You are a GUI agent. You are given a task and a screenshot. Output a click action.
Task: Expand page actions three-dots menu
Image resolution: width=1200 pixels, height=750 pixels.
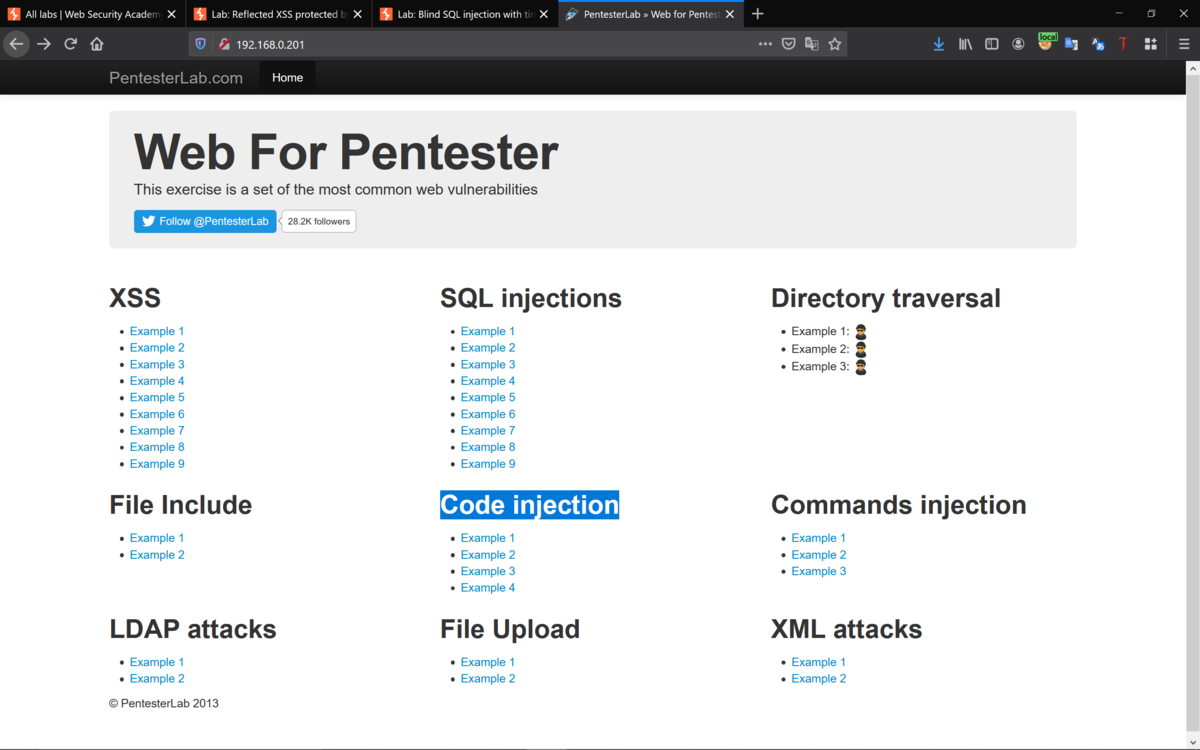click(x=765, y=44)
